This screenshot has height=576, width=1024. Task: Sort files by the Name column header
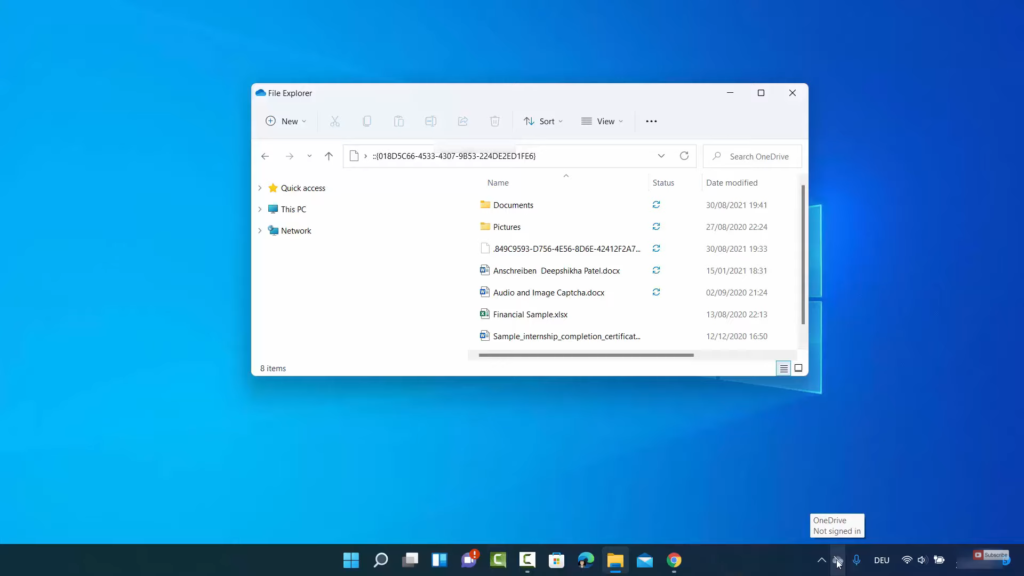click(x=498, y=183)
